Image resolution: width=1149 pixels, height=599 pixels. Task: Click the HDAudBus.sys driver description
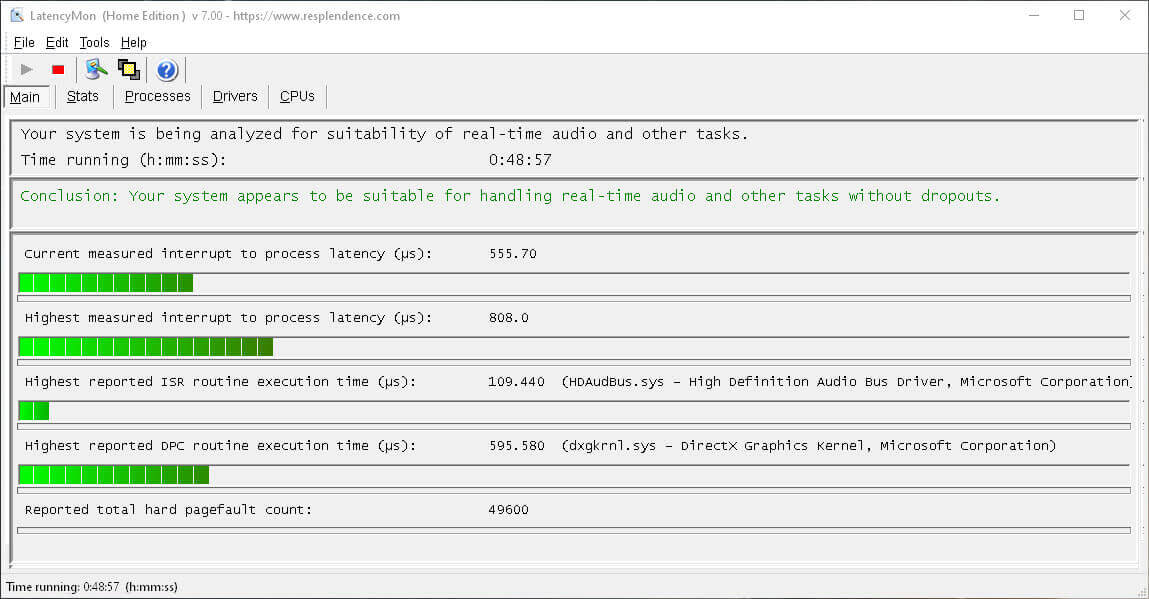pyautogui.click(x=846, y=381)
